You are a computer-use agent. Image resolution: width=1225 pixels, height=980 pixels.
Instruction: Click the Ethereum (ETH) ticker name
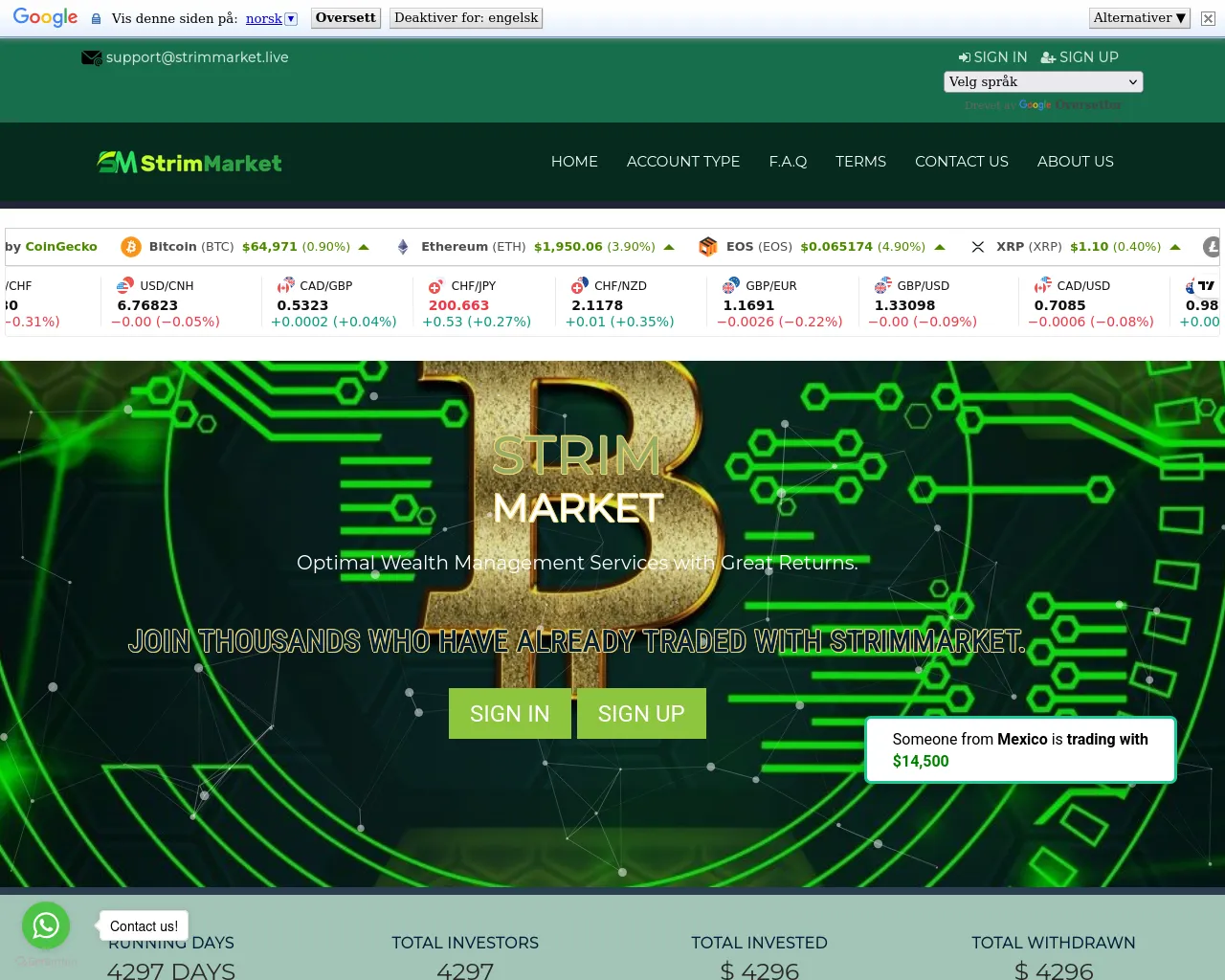(x=474, y=247)
